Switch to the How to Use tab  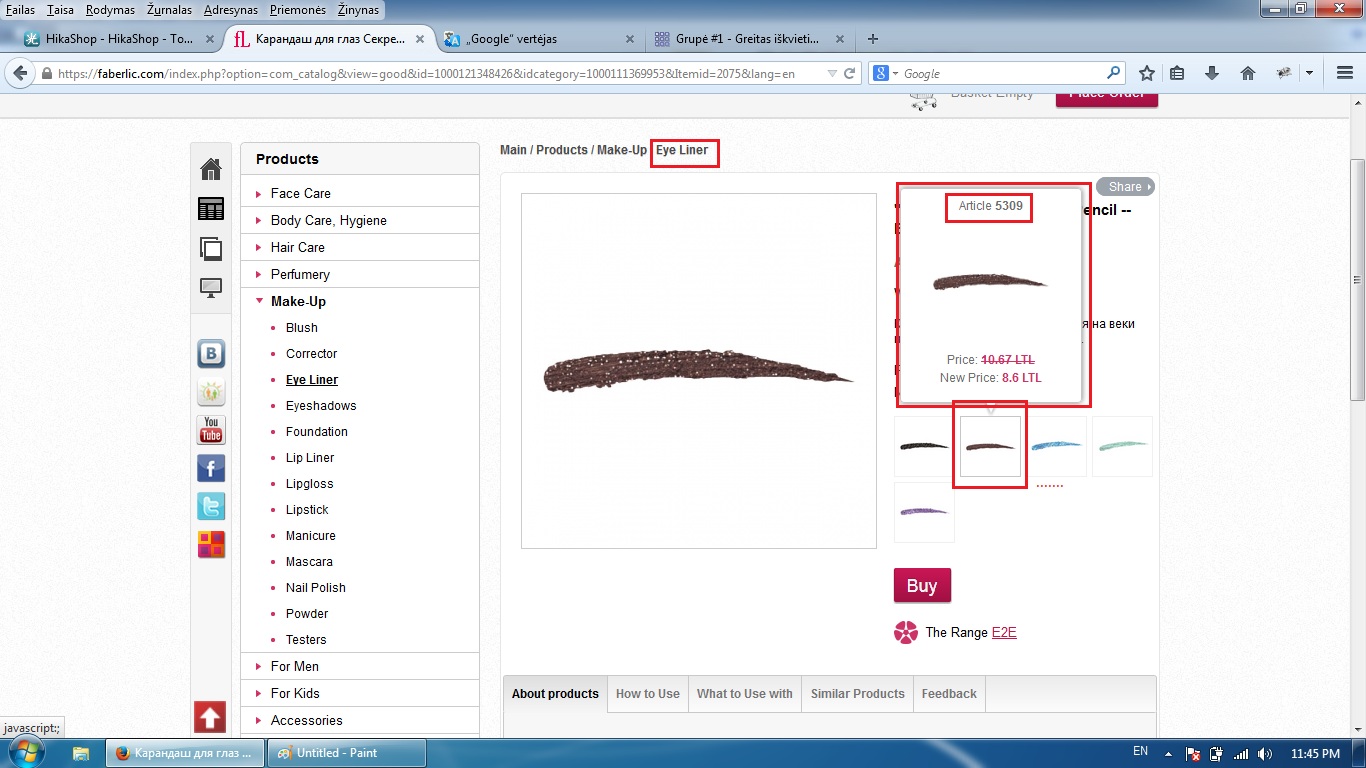pyautogui.click(x=648, y=694)
